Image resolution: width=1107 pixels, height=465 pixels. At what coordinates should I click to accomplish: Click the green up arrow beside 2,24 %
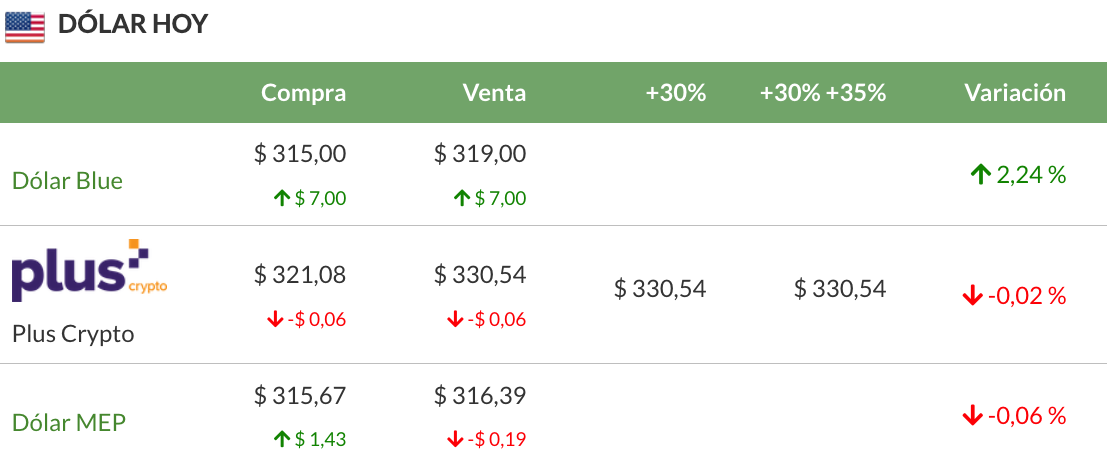point(980,175)
